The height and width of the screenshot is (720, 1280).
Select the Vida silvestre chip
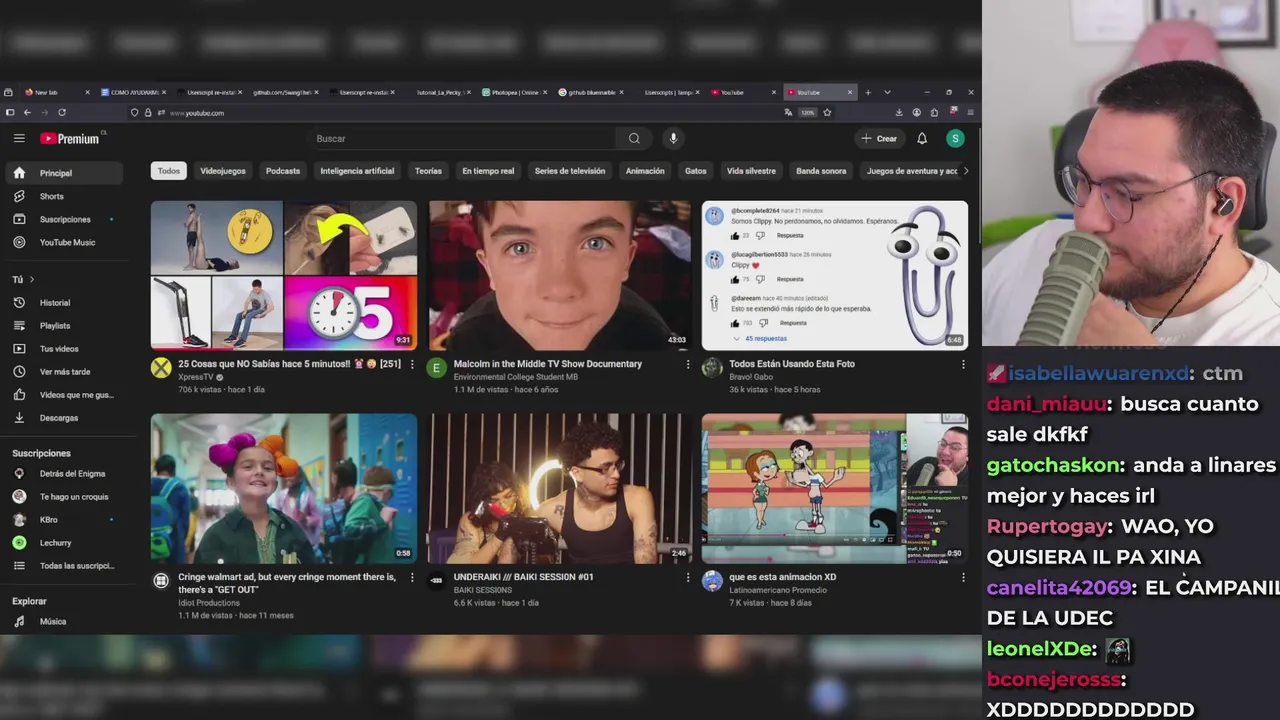coord(751,171)
